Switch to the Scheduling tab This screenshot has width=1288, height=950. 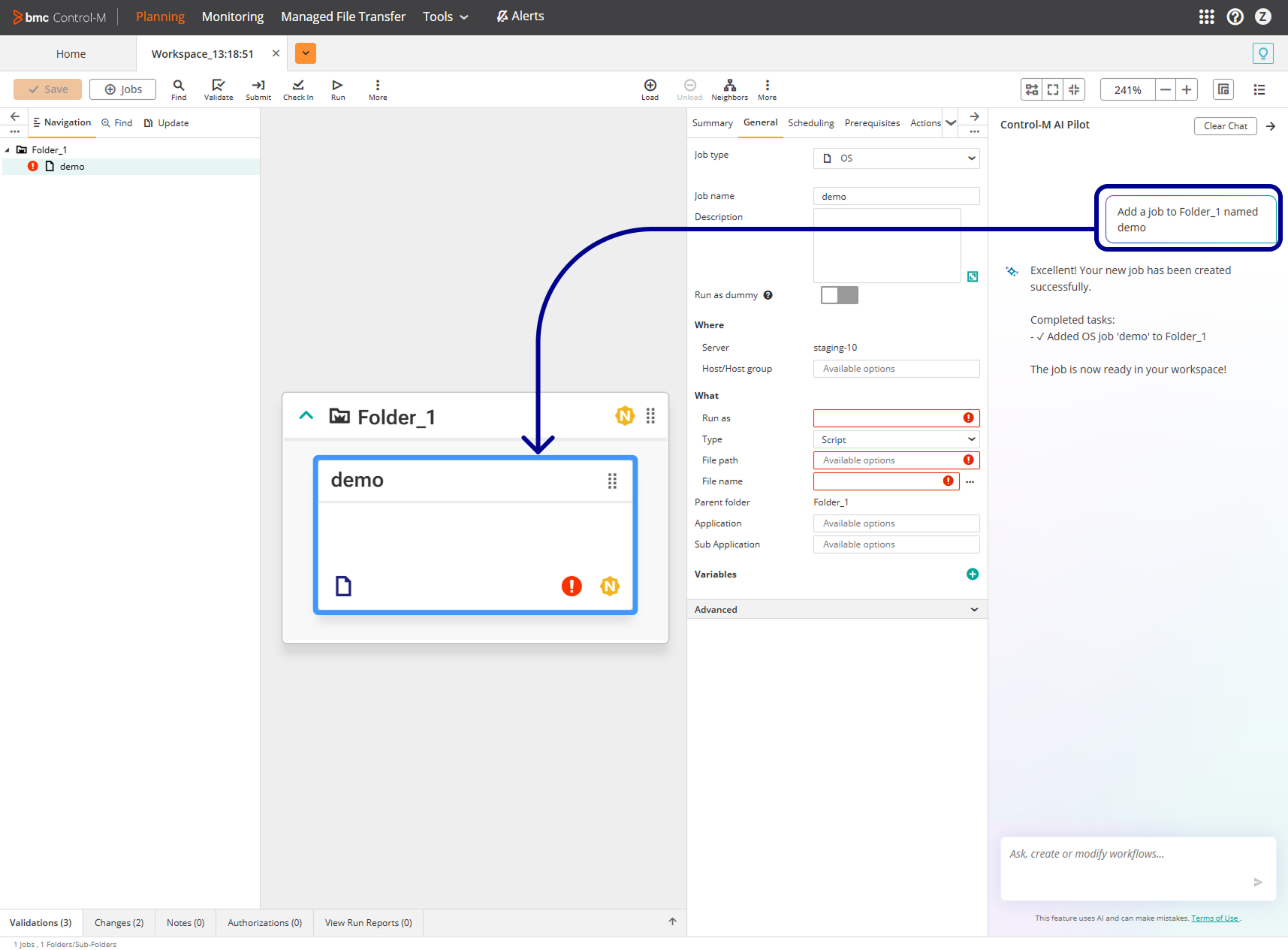810,123
